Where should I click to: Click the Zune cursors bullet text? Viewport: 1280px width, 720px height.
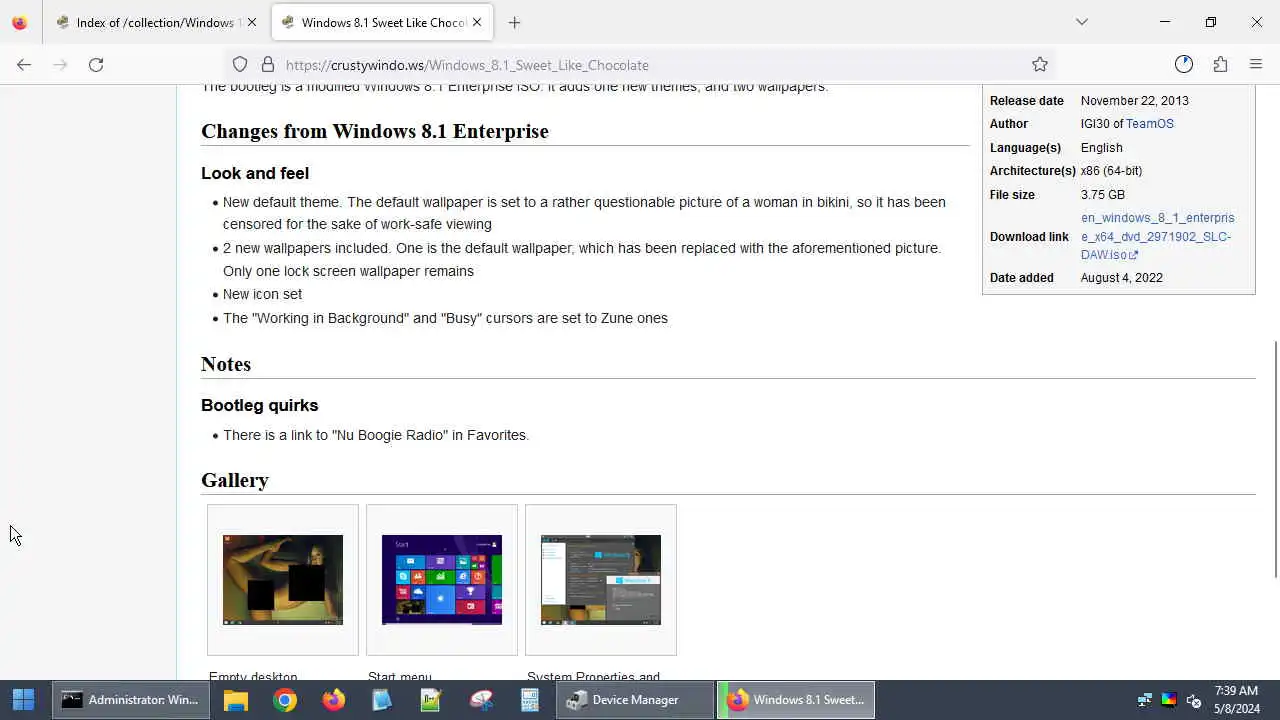(445, 318)
